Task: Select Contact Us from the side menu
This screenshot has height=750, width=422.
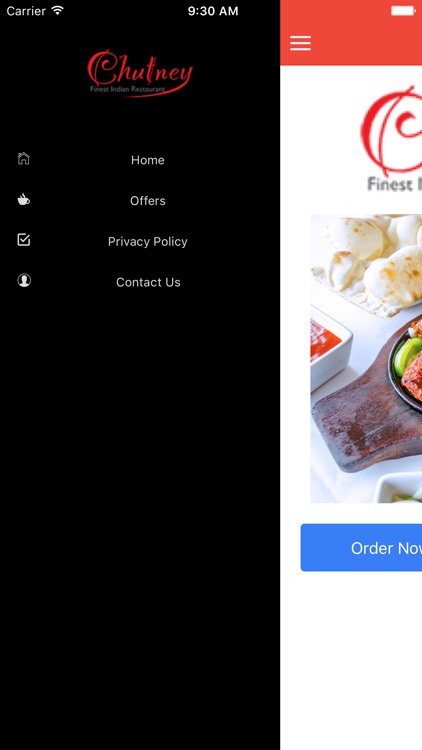Action: [147, 282]
